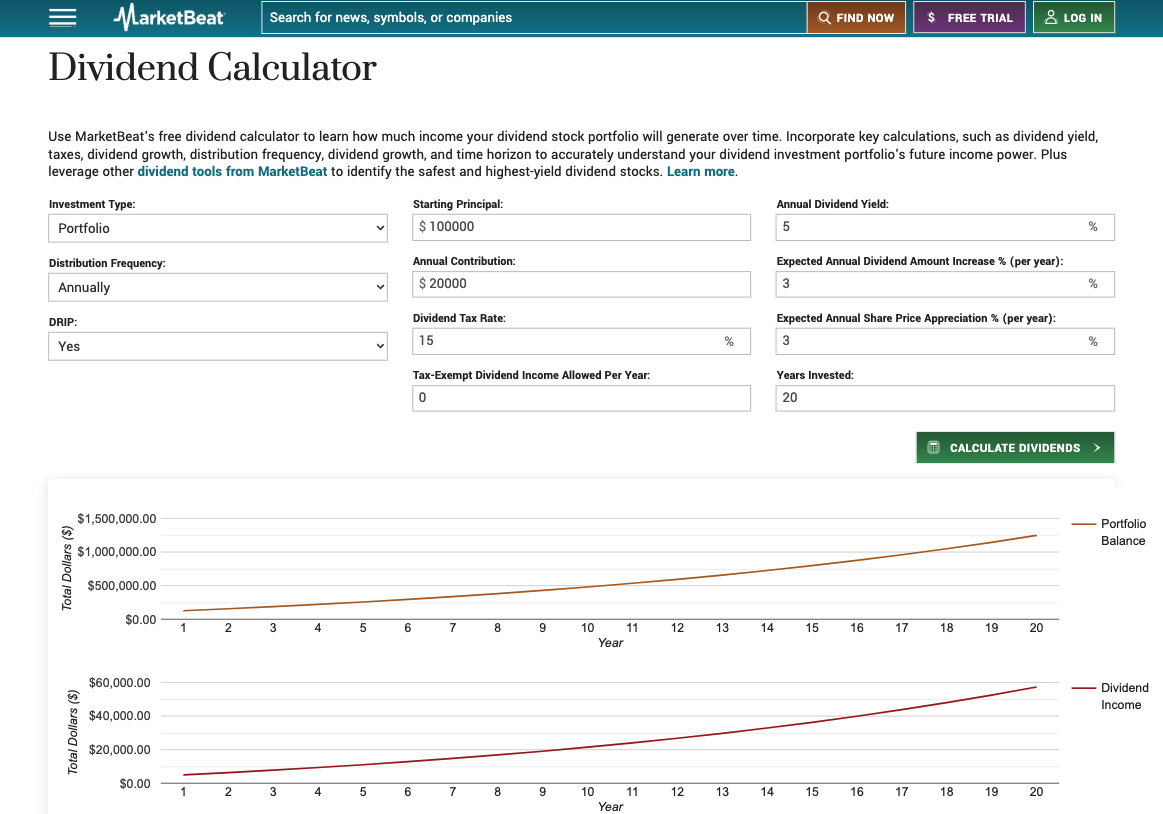Click the Tax-Exempt Dividend Income field
The width and height of the screenshot is (1163, 814).
[x=581, y=398]
